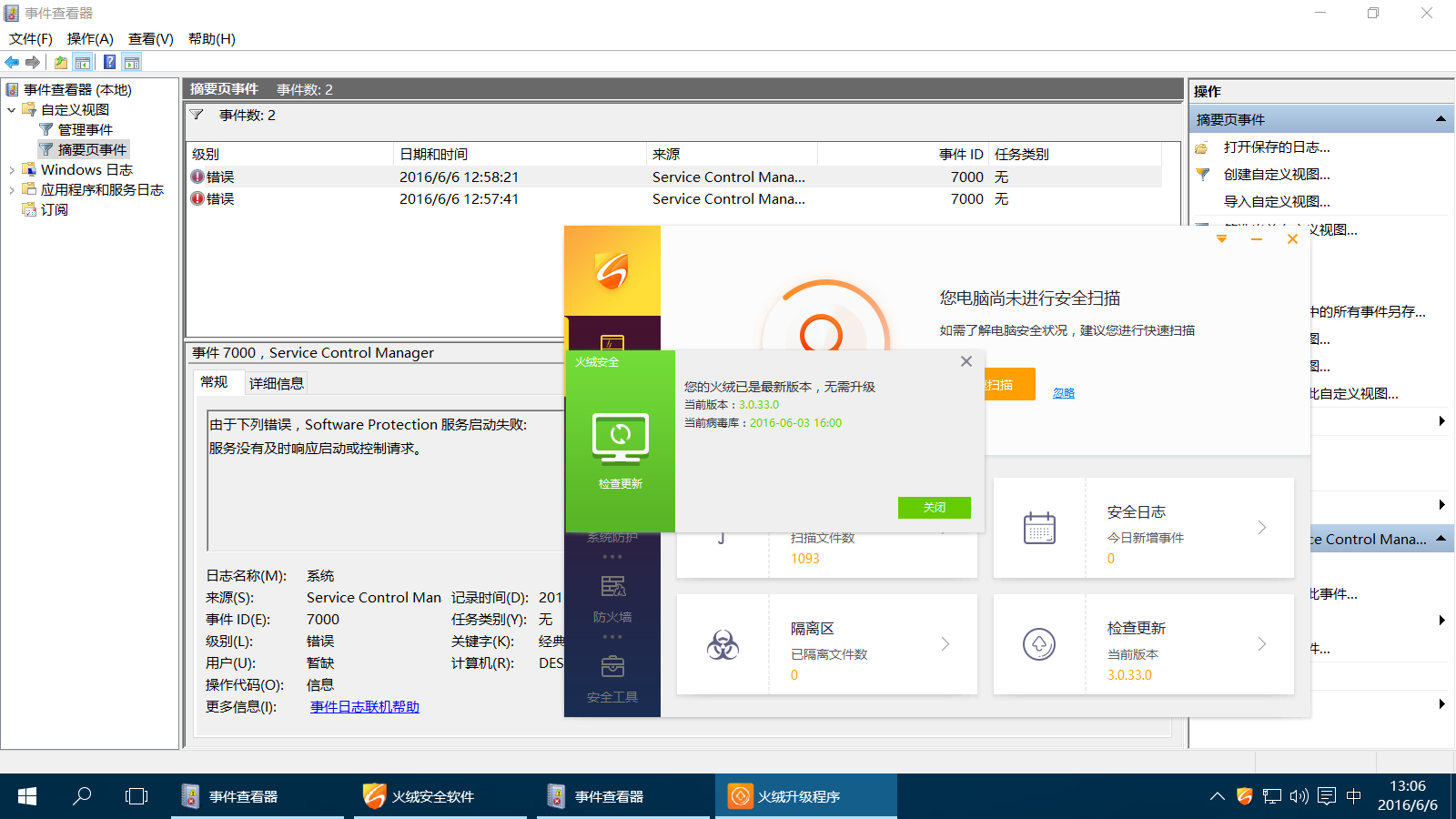This screenshot has height=819, width=1456.
Task: Open the Huorong dropdown menu triangle icon
Action: [1222, 239]
